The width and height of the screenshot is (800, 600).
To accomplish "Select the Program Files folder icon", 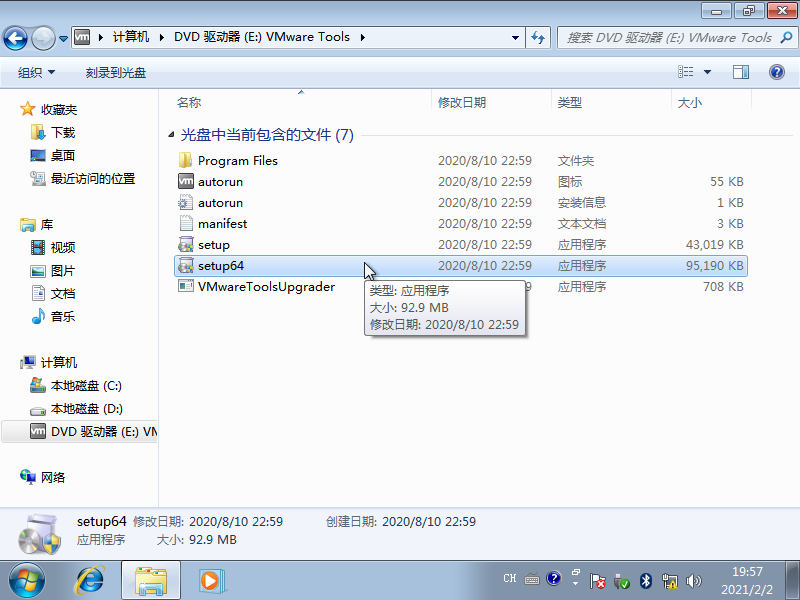I will pyautogui.click(x=186, y=160).
